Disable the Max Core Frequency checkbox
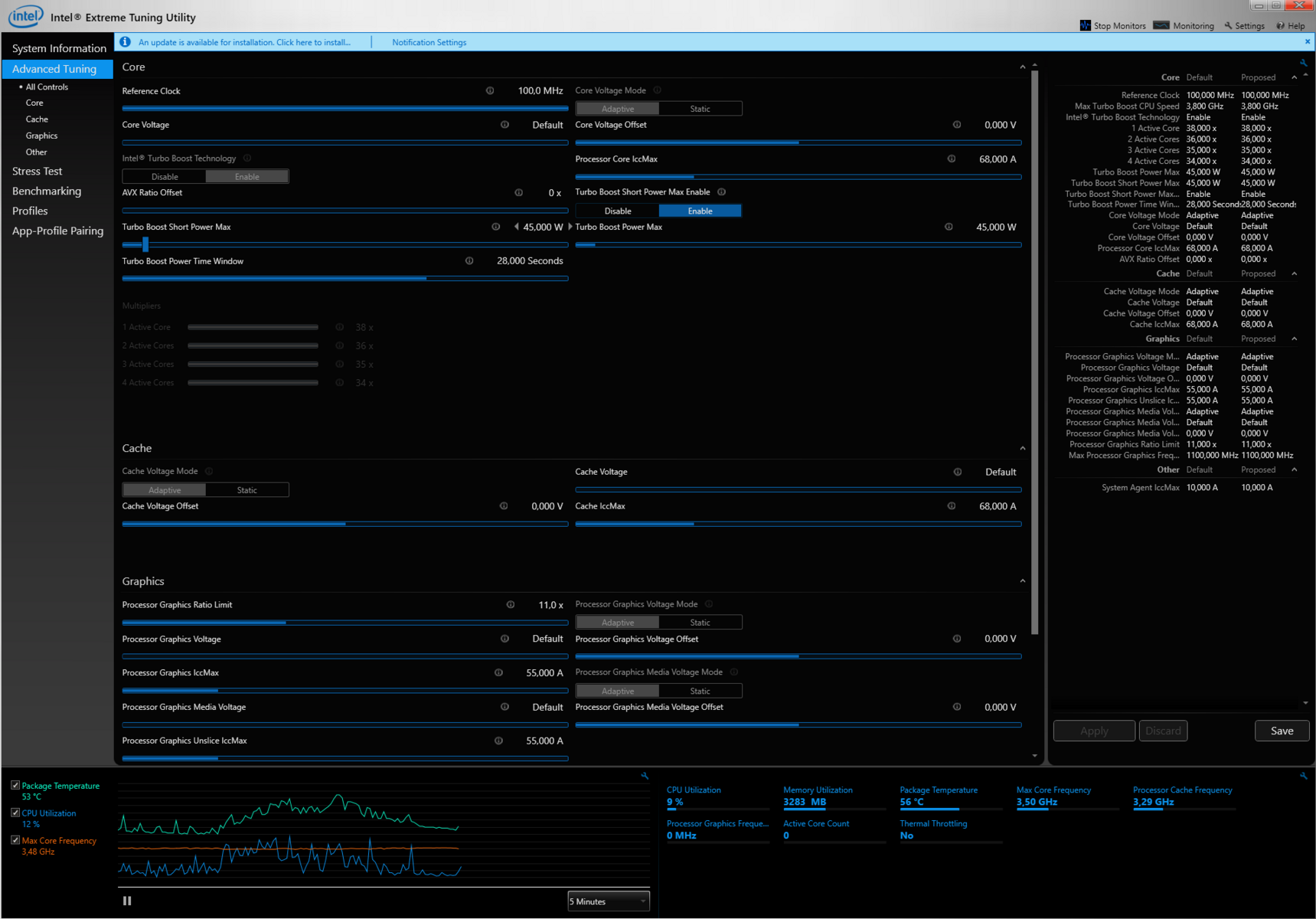Screen dimensions: 1316x919 click(x=15, y=840)
